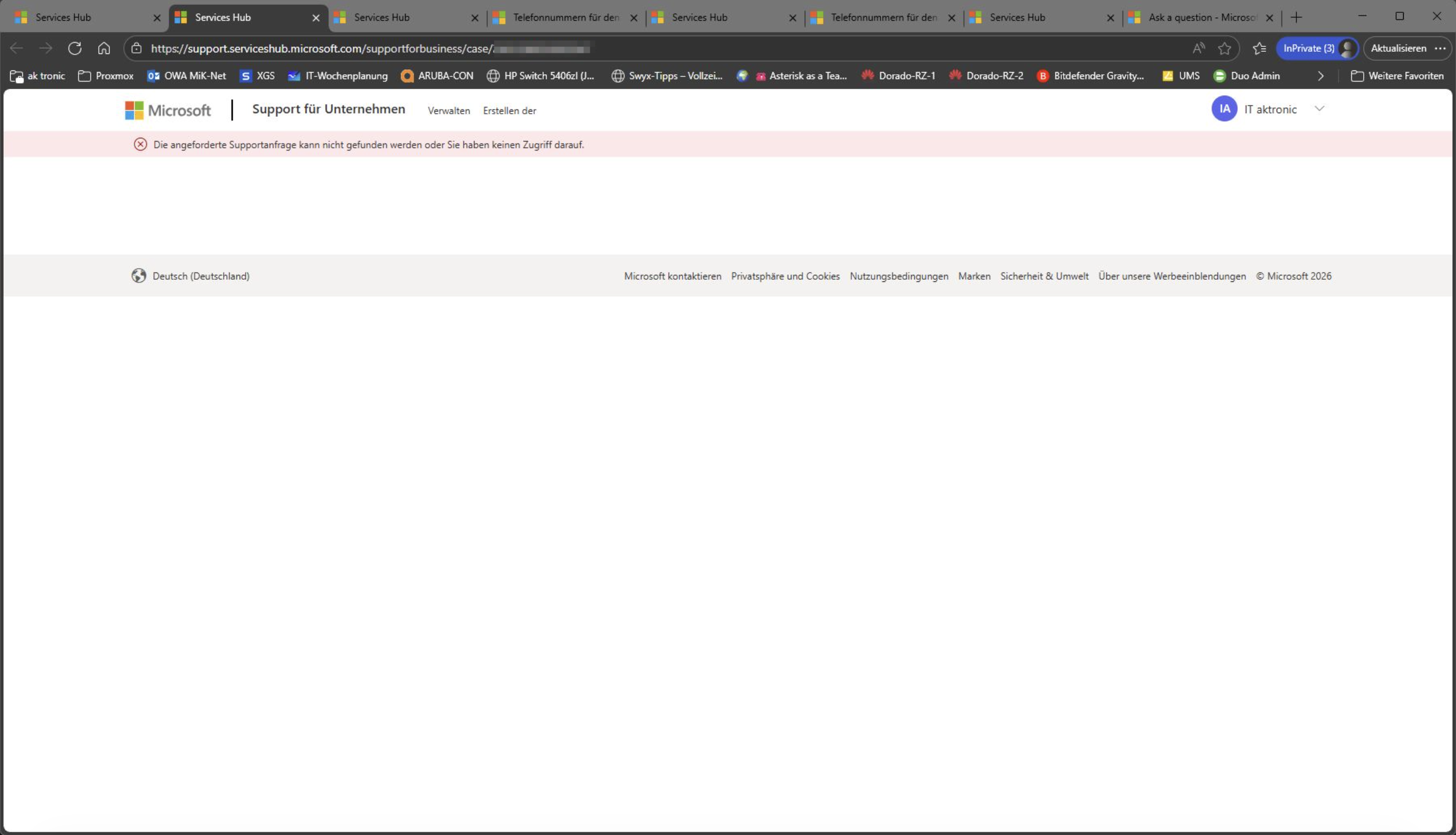Expand the IT aktronic account dropdown chevron
This screenshot has height=835, width=1456.
point(1319,109)
